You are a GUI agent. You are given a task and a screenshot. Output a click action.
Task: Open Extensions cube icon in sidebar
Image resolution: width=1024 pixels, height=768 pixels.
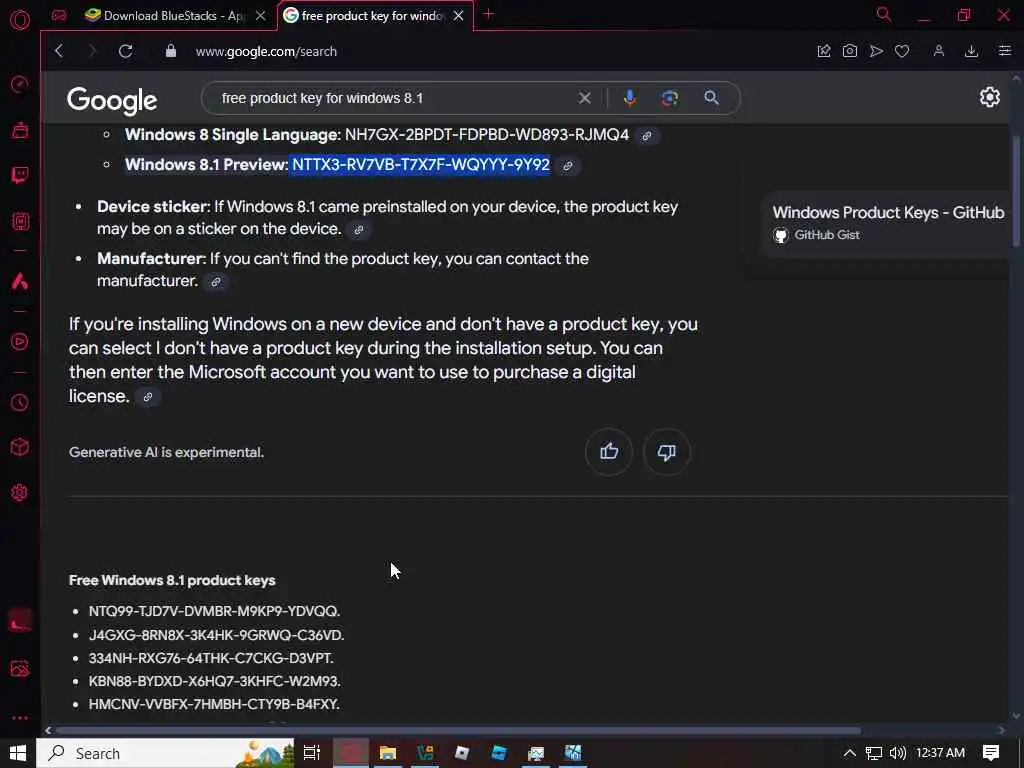[x=20, y=447]
